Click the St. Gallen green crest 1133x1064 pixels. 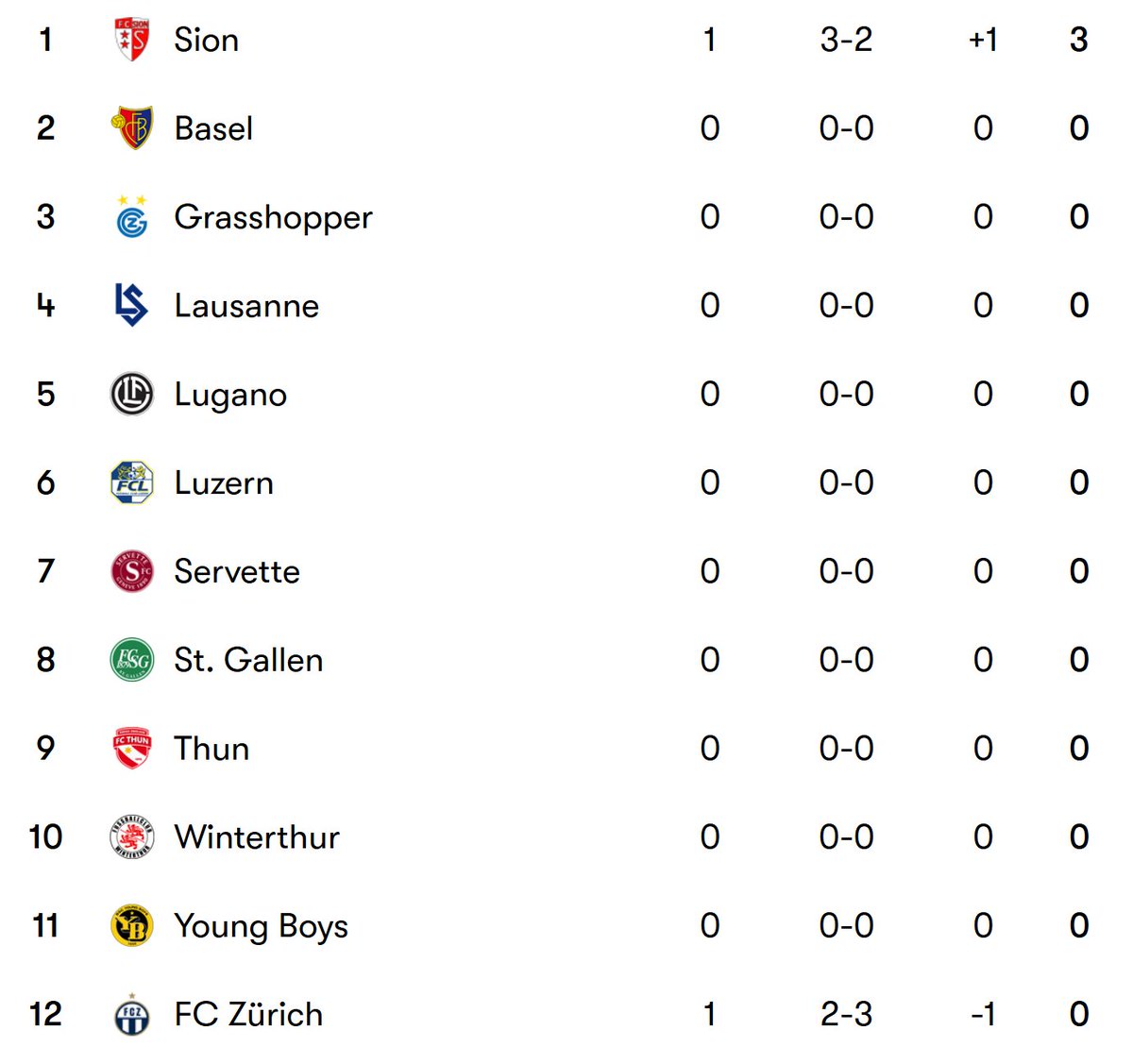(x=131, y=660)
